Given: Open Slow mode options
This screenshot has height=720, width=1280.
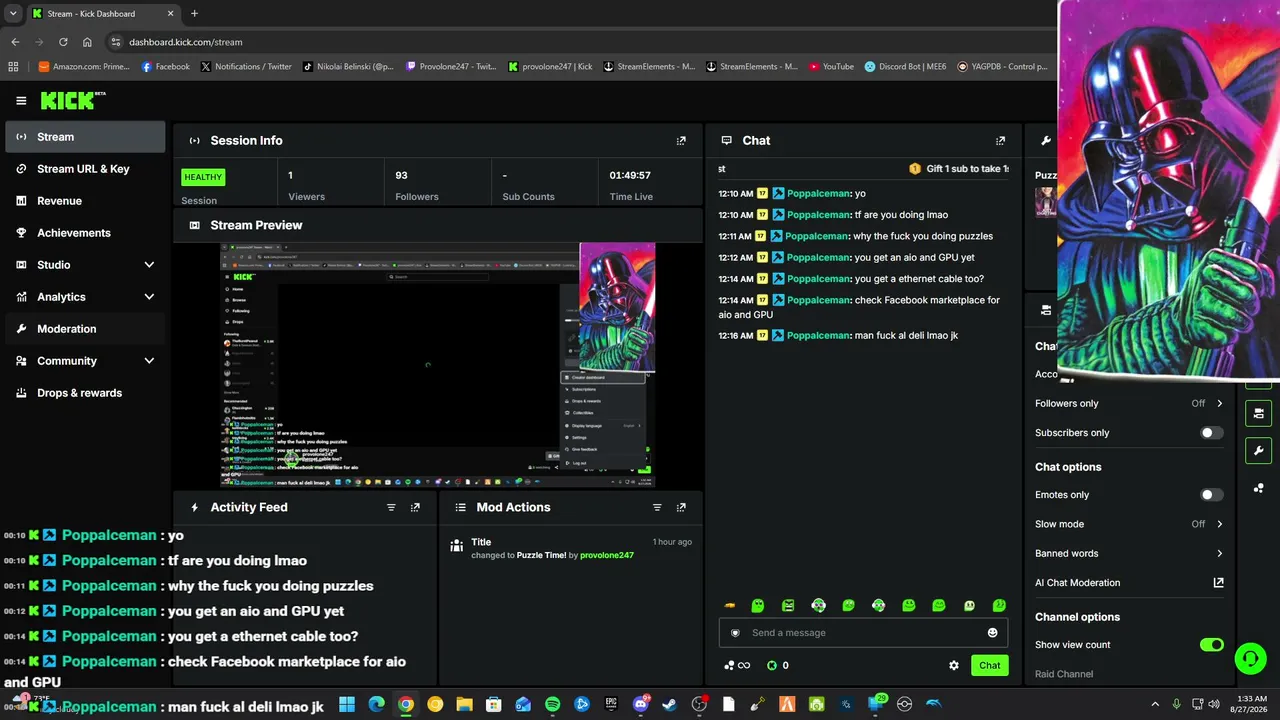Looking at the screenshot, I should pyautogui.click(x=1129, y=524).
